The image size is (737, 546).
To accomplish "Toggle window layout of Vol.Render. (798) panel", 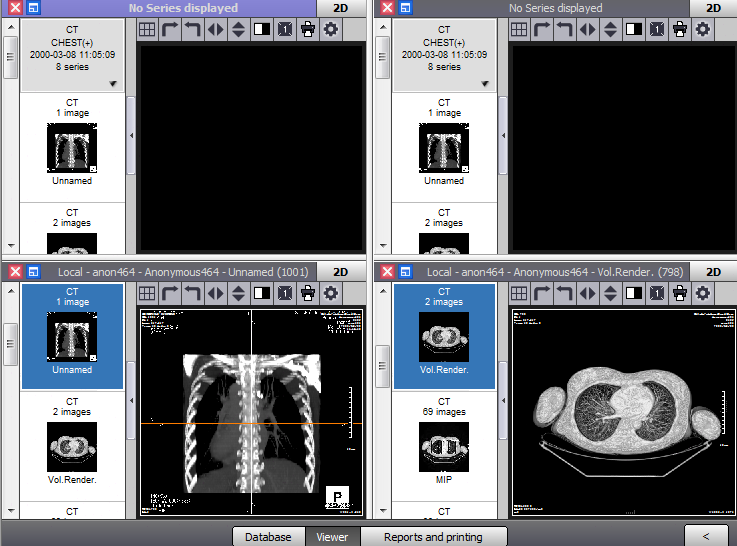I will (405, 272).
